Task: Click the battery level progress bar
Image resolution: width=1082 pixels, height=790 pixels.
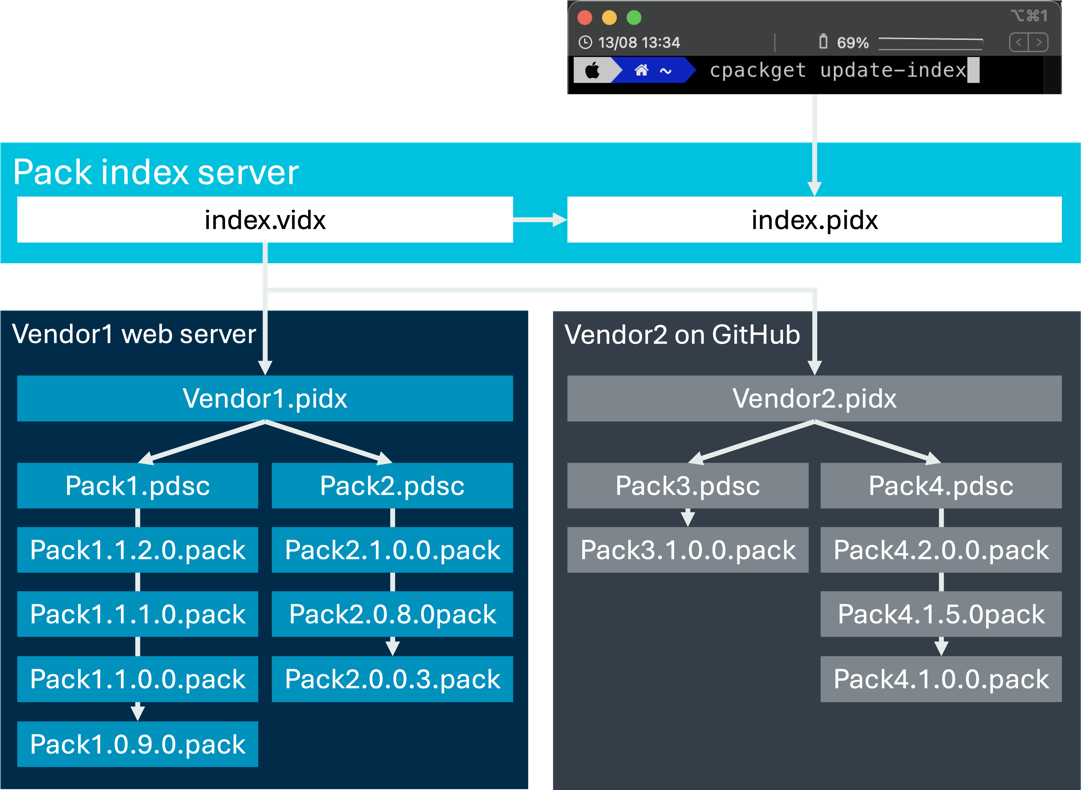Action: pos(930,43)
